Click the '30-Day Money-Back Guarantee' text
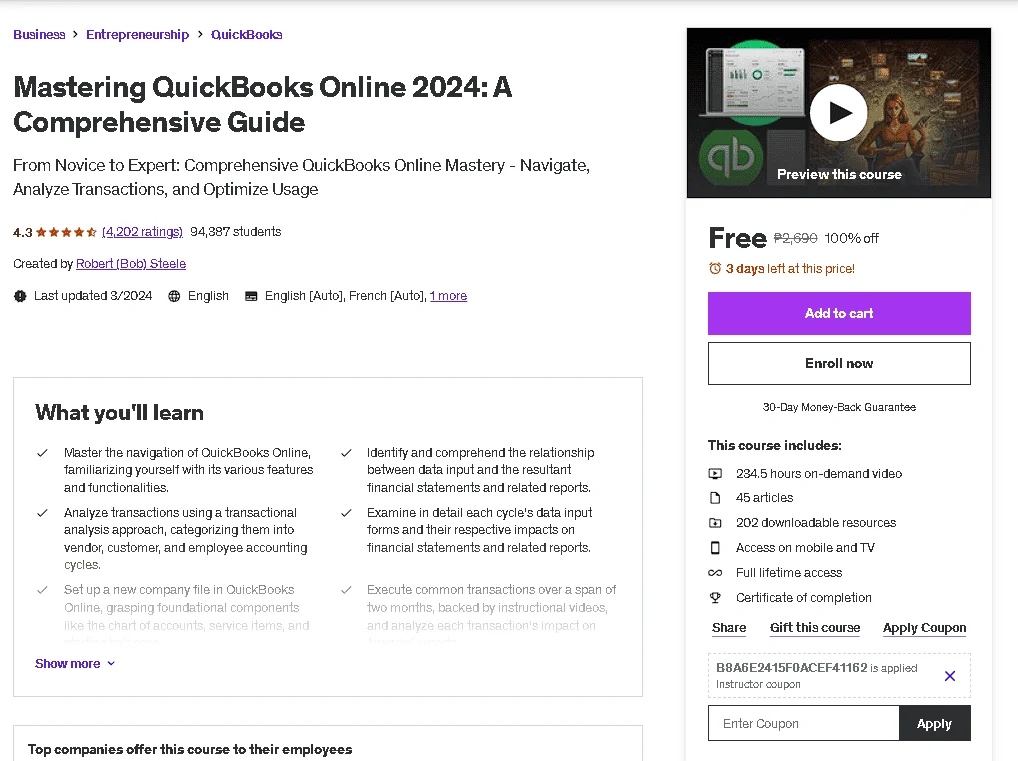 pos(839,407)
